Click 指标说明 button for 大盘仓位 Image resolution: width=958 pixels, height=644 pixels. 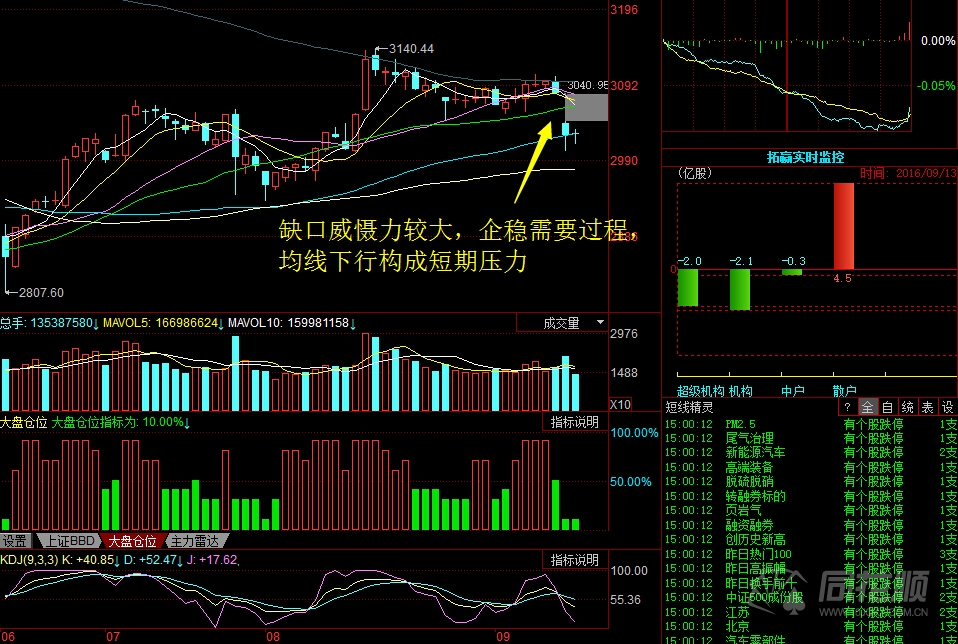(574, 422)
